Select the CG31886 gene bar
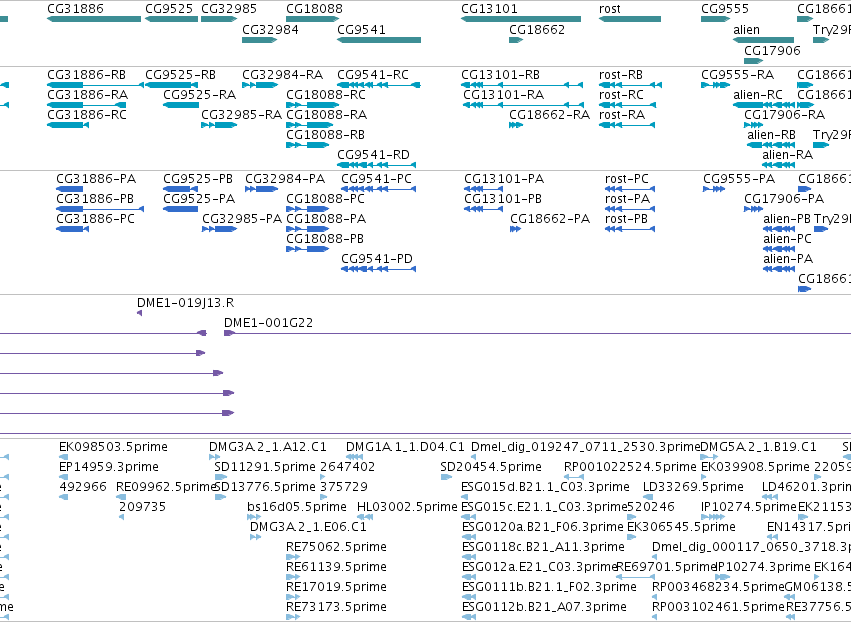Screen dimensions: 851x622 (94, 19)
